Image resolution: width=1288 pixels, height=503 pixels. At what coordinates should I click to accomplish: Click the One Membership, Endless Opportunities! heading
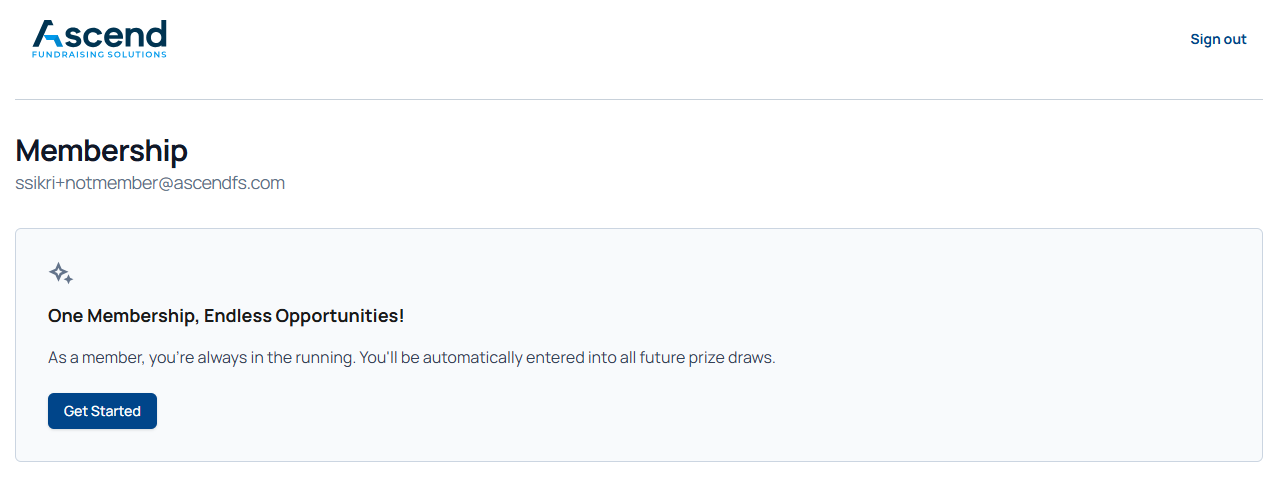click(x=226, y=316)
